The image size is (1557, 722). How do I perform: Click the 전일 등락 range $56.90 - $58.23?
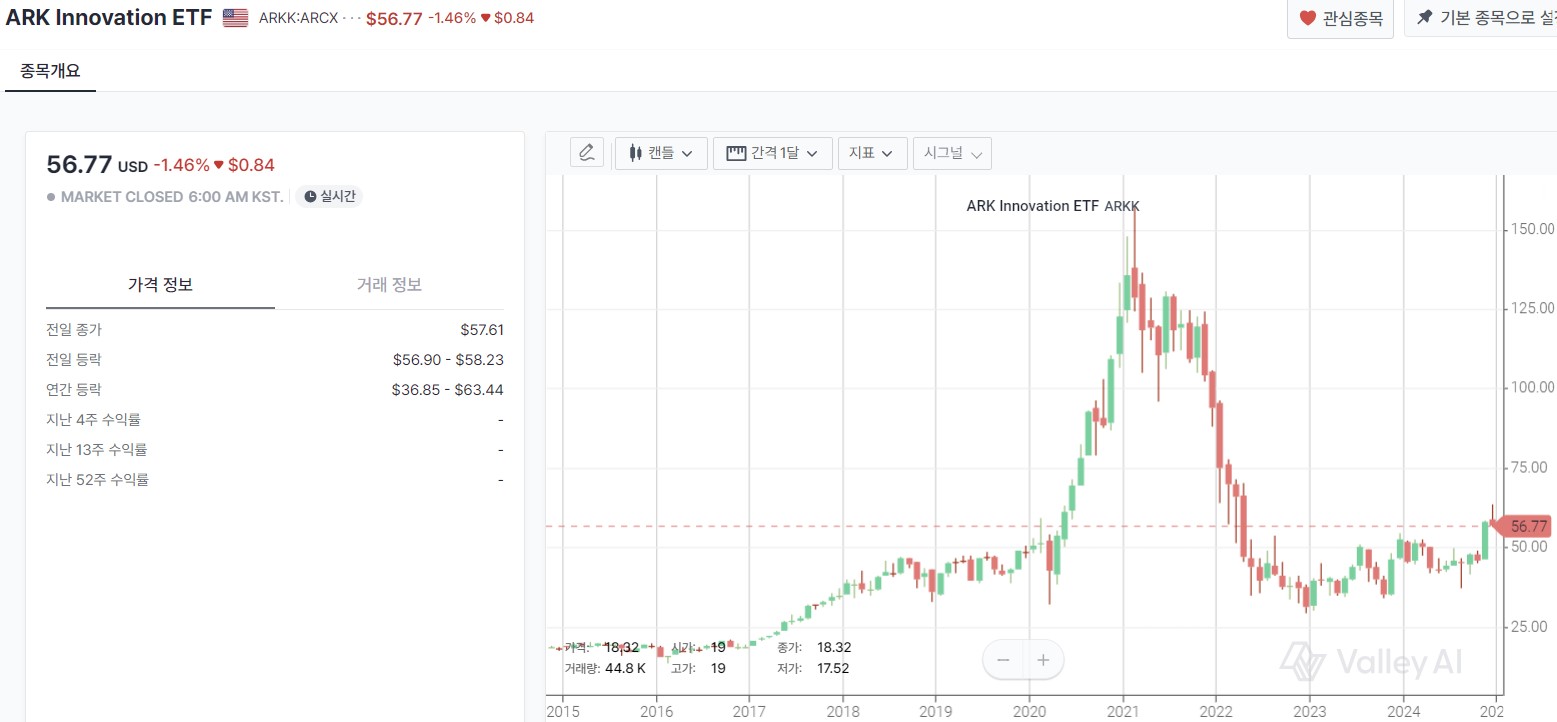(448, 359)
